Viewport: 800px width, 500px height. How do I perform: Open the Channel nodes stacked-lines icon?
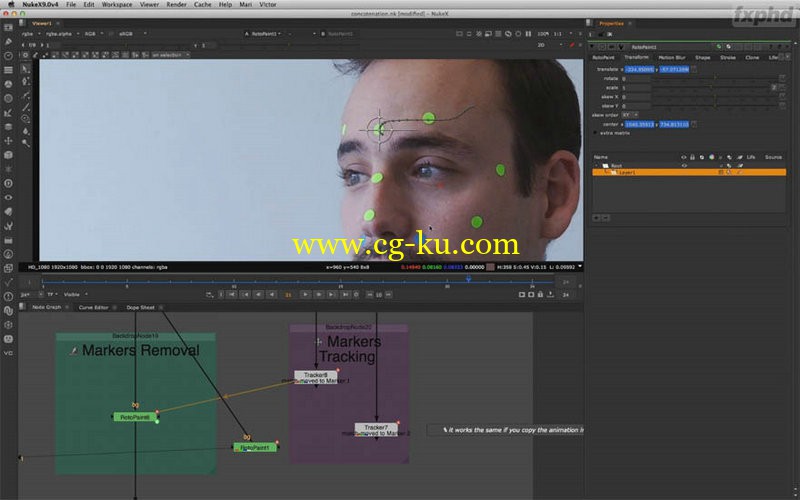(8, 70)
